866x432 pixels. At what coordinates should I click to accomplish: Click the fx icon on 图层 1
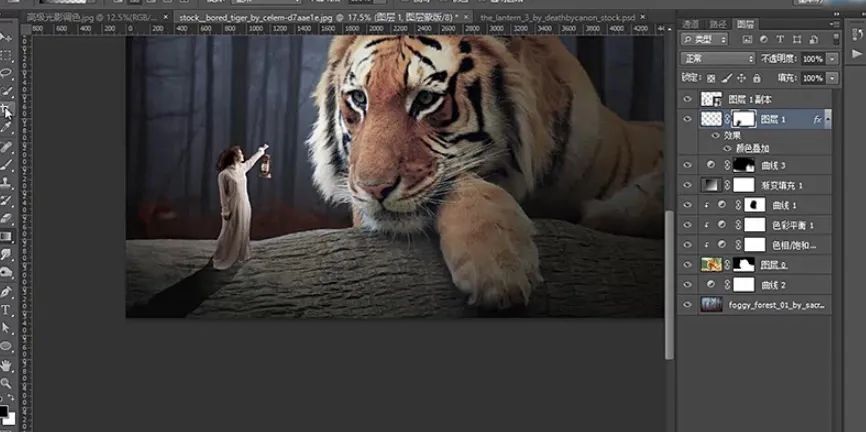[x=817, y=119]
